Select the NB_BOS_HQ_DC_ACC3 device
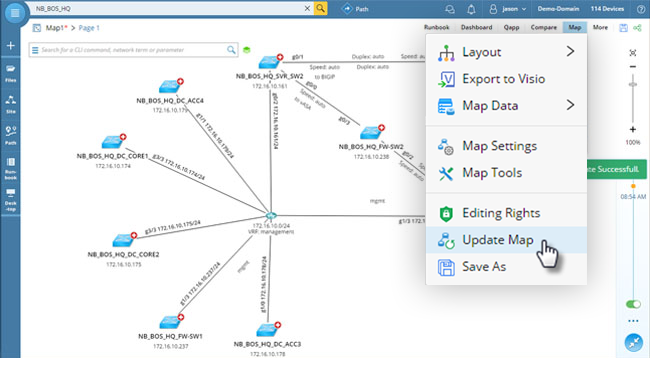This screenshot has height=380, width=650. coord(268,329)
